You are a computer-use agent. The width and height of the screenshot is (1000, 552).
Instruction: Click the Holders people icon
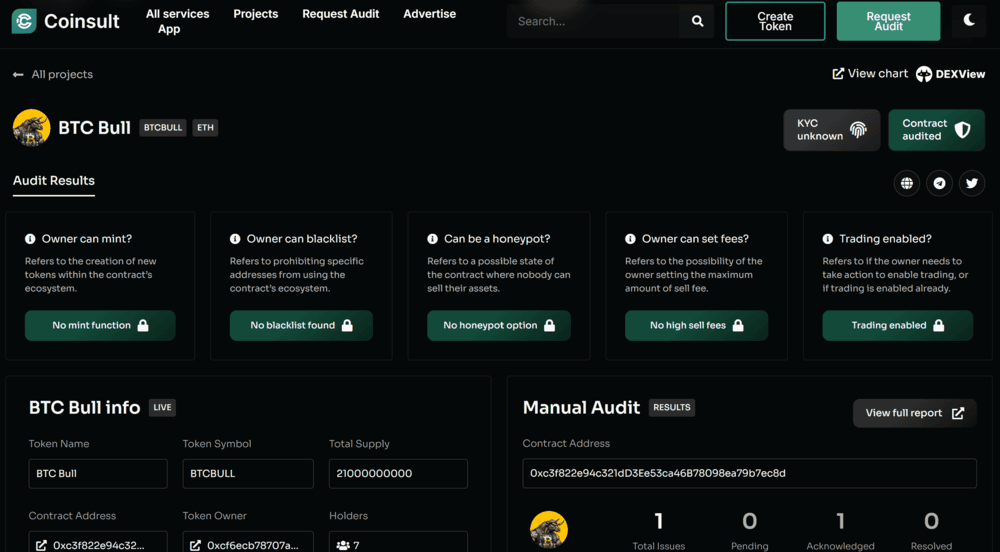[x=343, y=545]
